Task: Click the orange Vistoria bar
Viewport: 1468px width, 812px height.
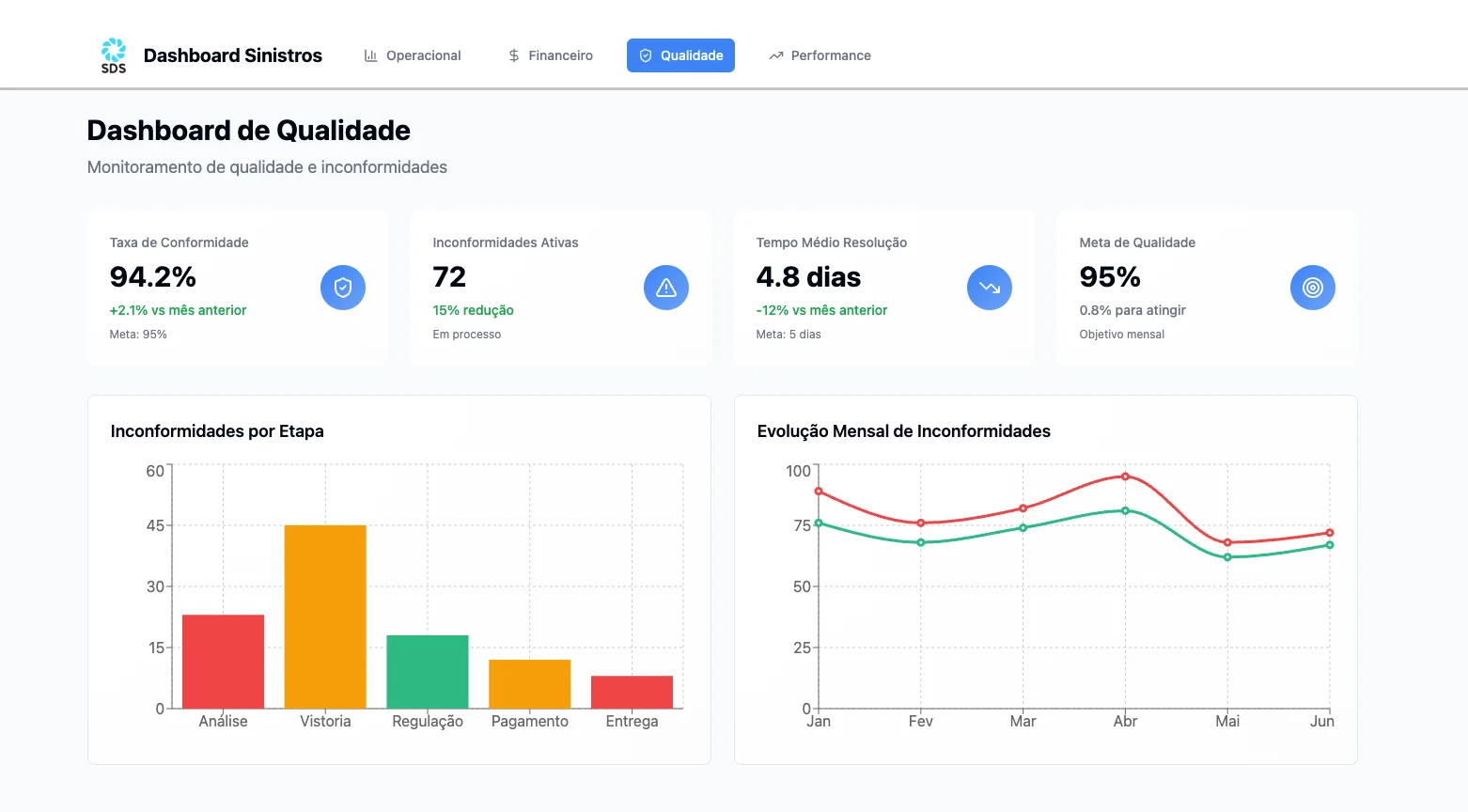Action: click(x=325, y=617)
